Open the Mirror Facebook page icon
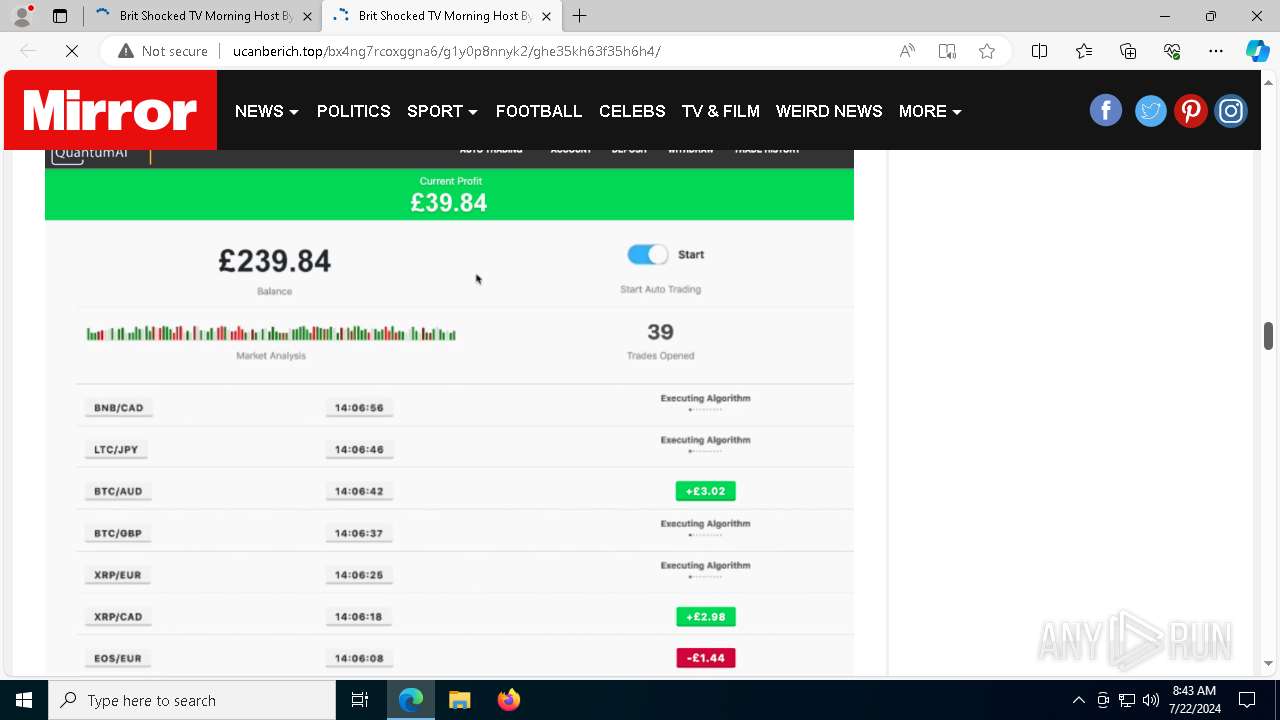The height and width of the screenshot is (720, 1280). coord(1106,111)
